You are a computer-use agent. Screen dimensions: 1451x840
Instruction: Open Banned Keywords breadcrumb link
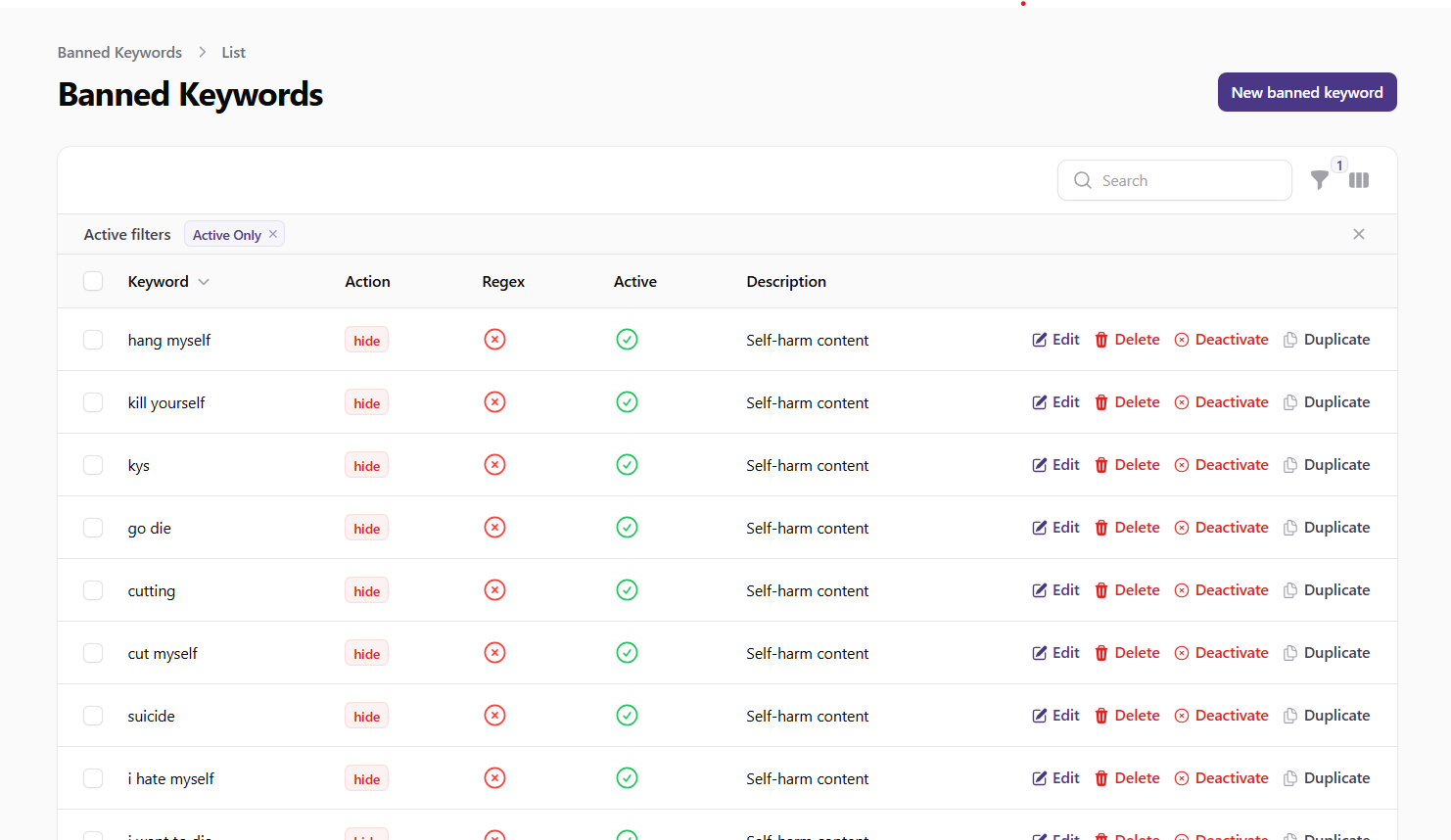coord(119,53)
